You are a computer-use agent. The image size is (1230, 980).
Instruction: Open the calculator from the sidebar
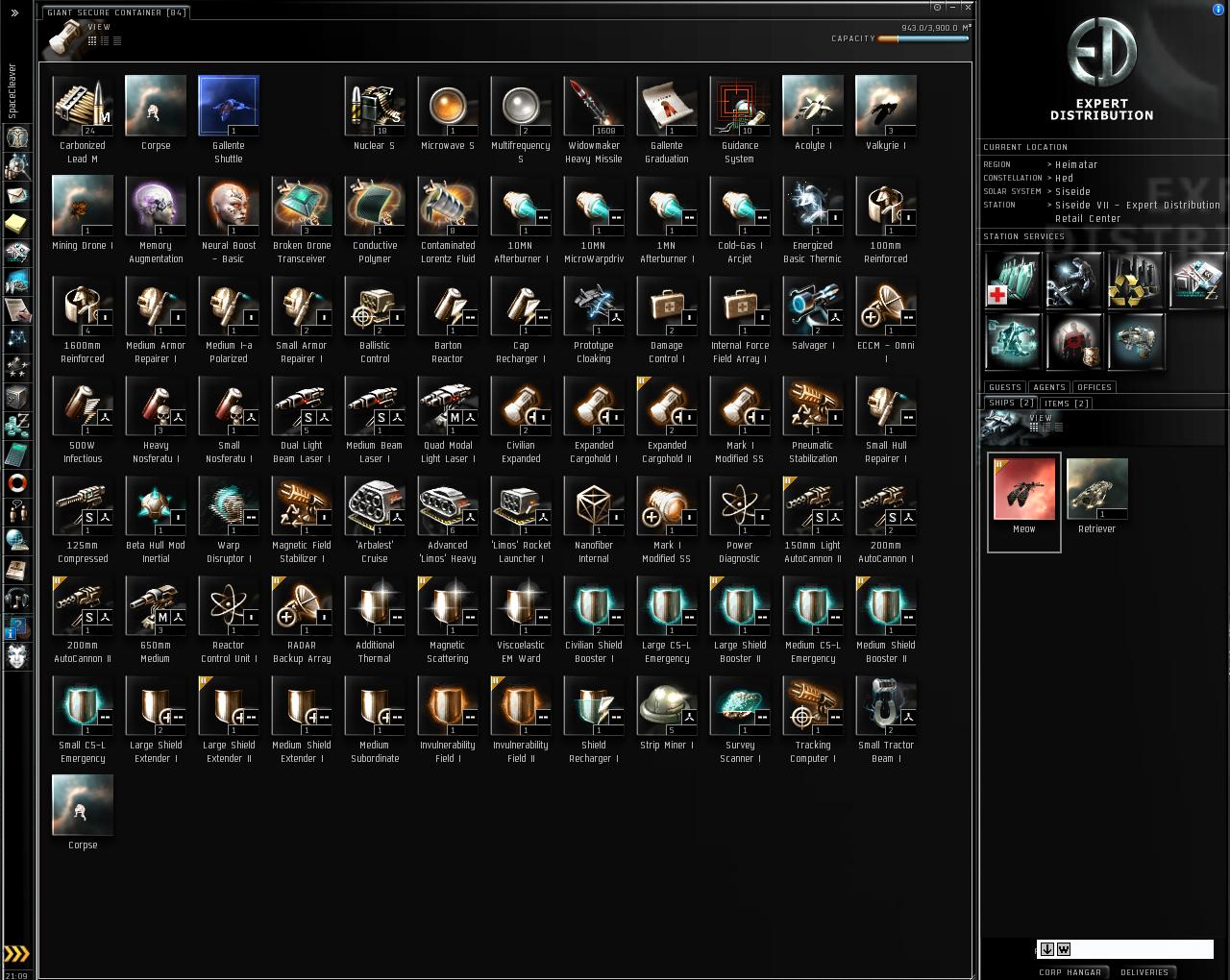(17, 453)
